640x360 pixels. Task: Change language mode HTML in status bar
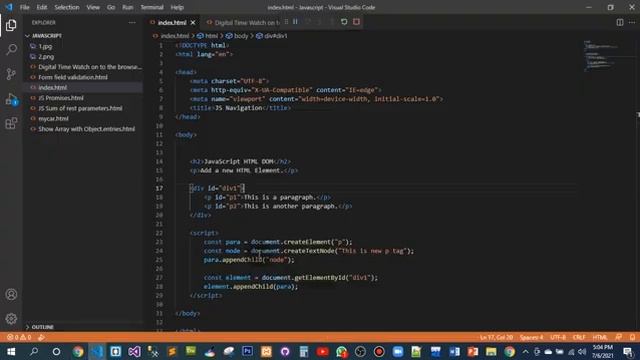[x=600, y=337]
